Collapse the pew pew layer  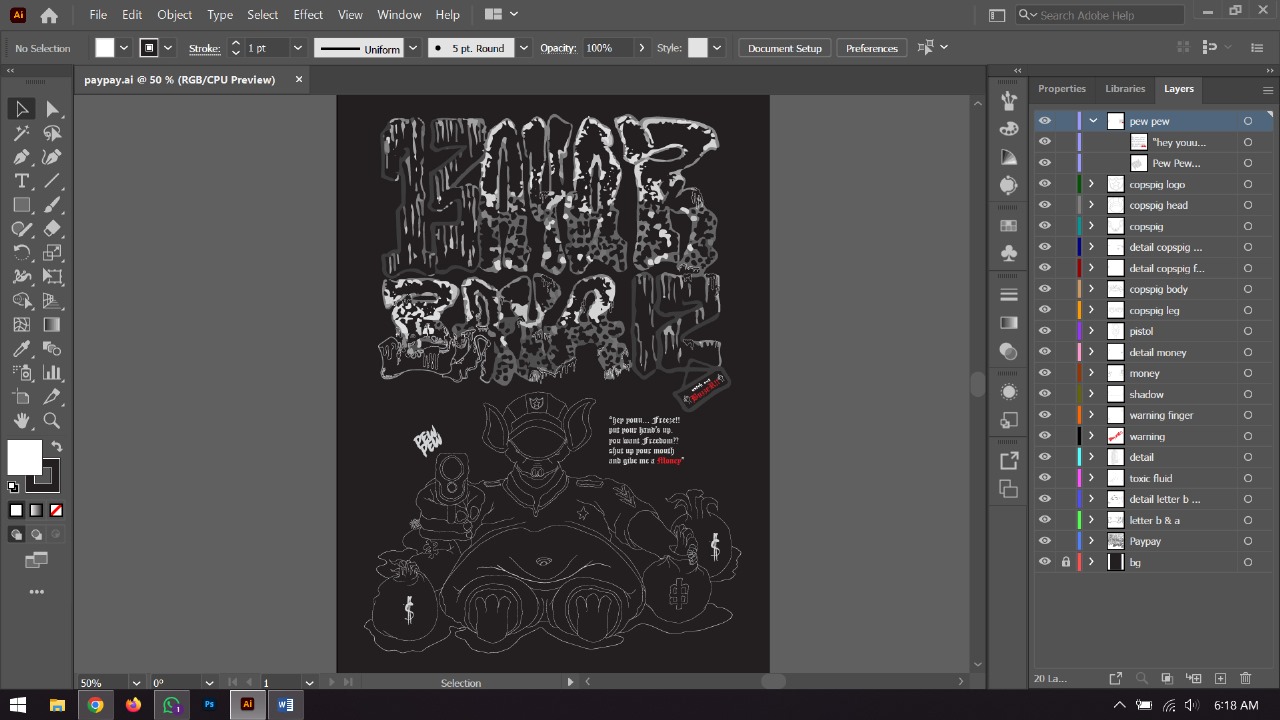pos(1093,121)
